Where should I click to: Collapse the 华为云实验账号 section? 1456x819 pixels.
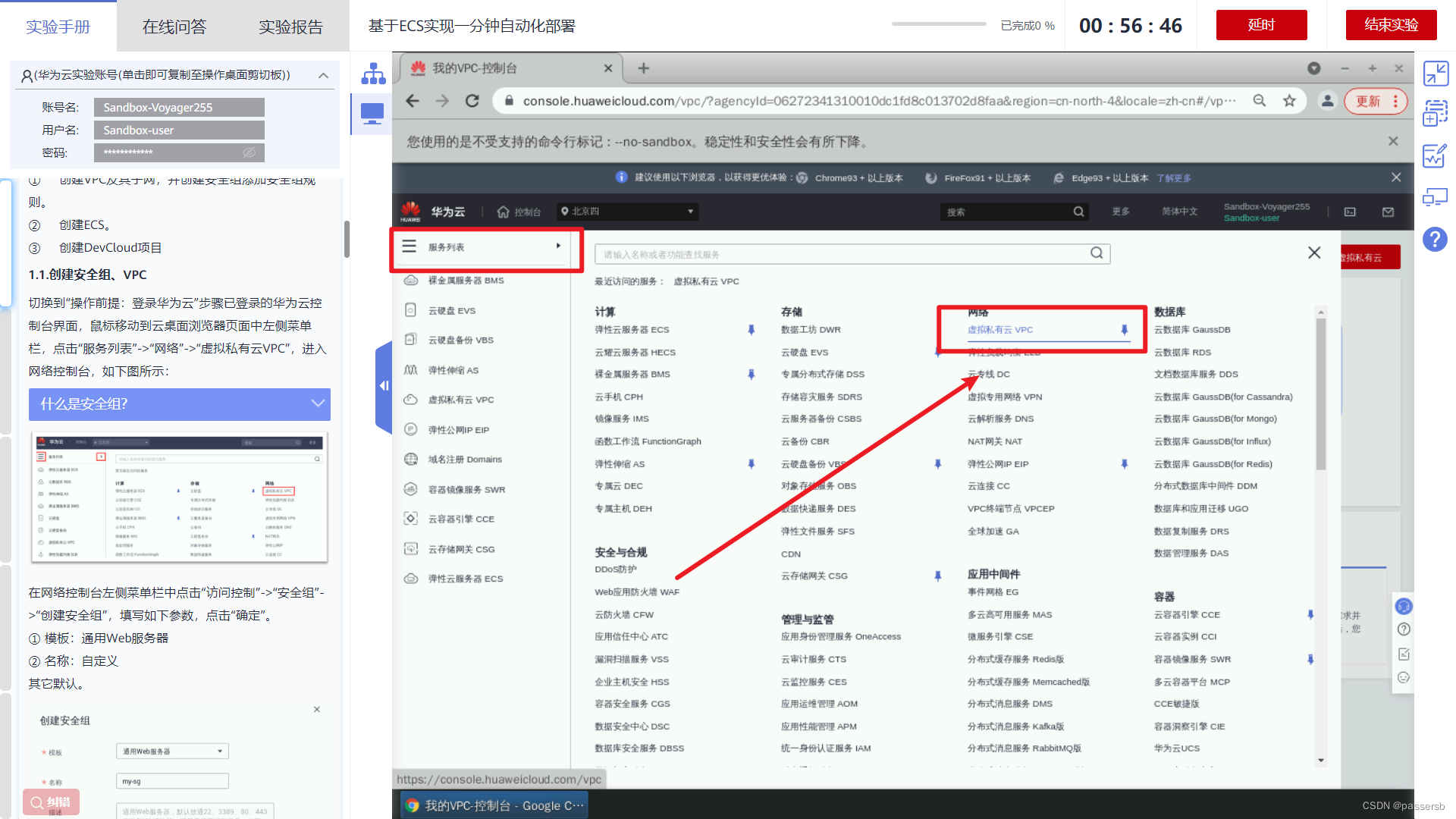[x=324, y=75]
